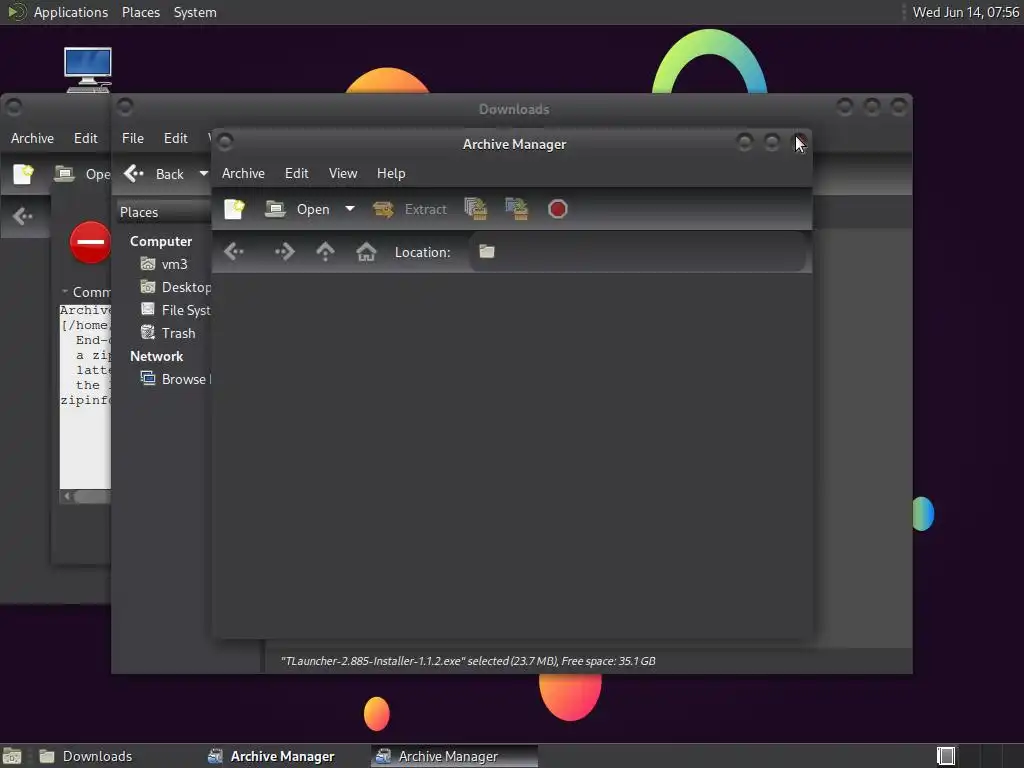Click the Location input field
1024x768 pixels.
pos(637,252)
